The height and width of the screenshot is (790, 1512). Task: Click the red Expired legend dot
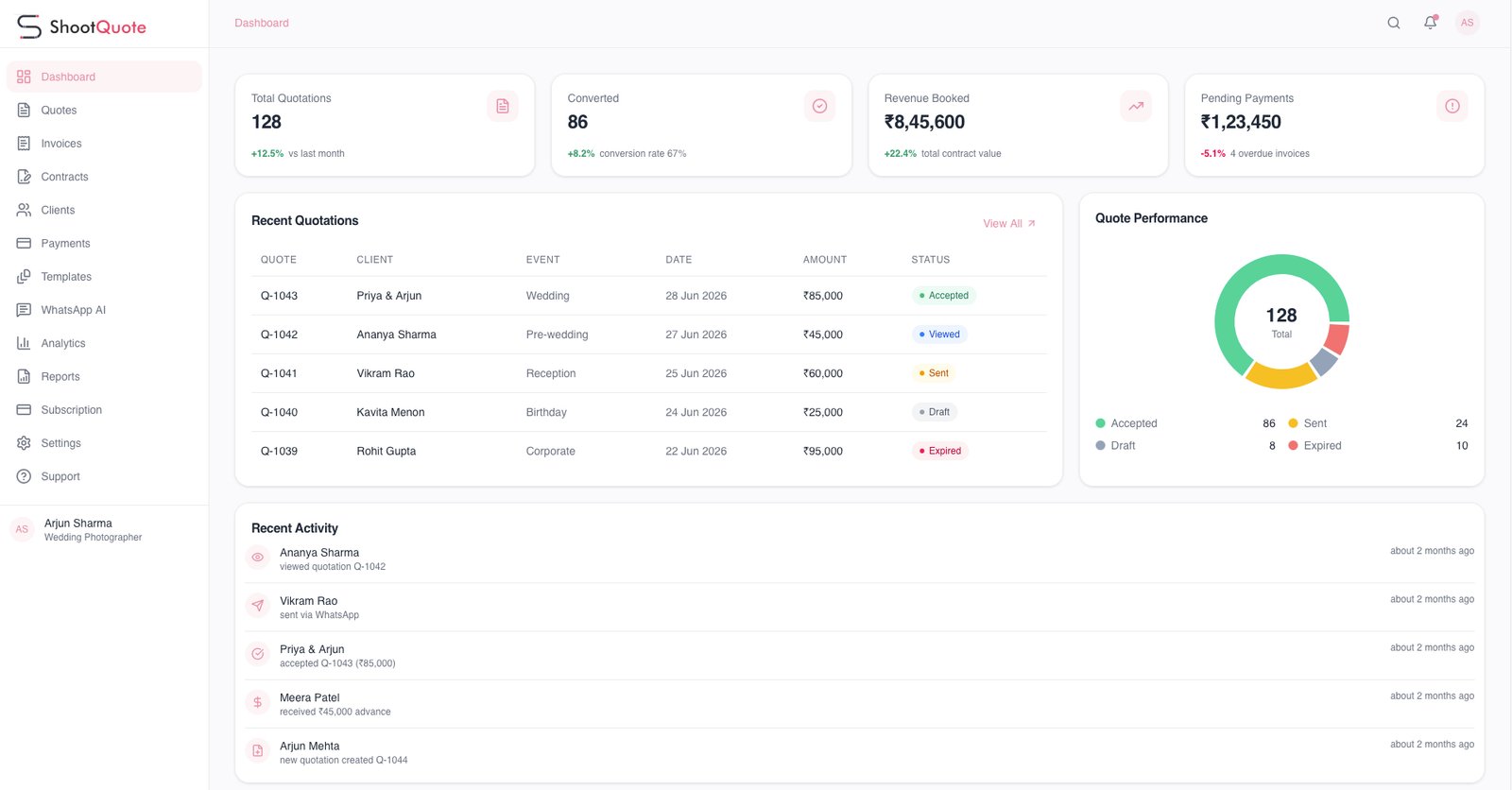(x=1293, y=445)
